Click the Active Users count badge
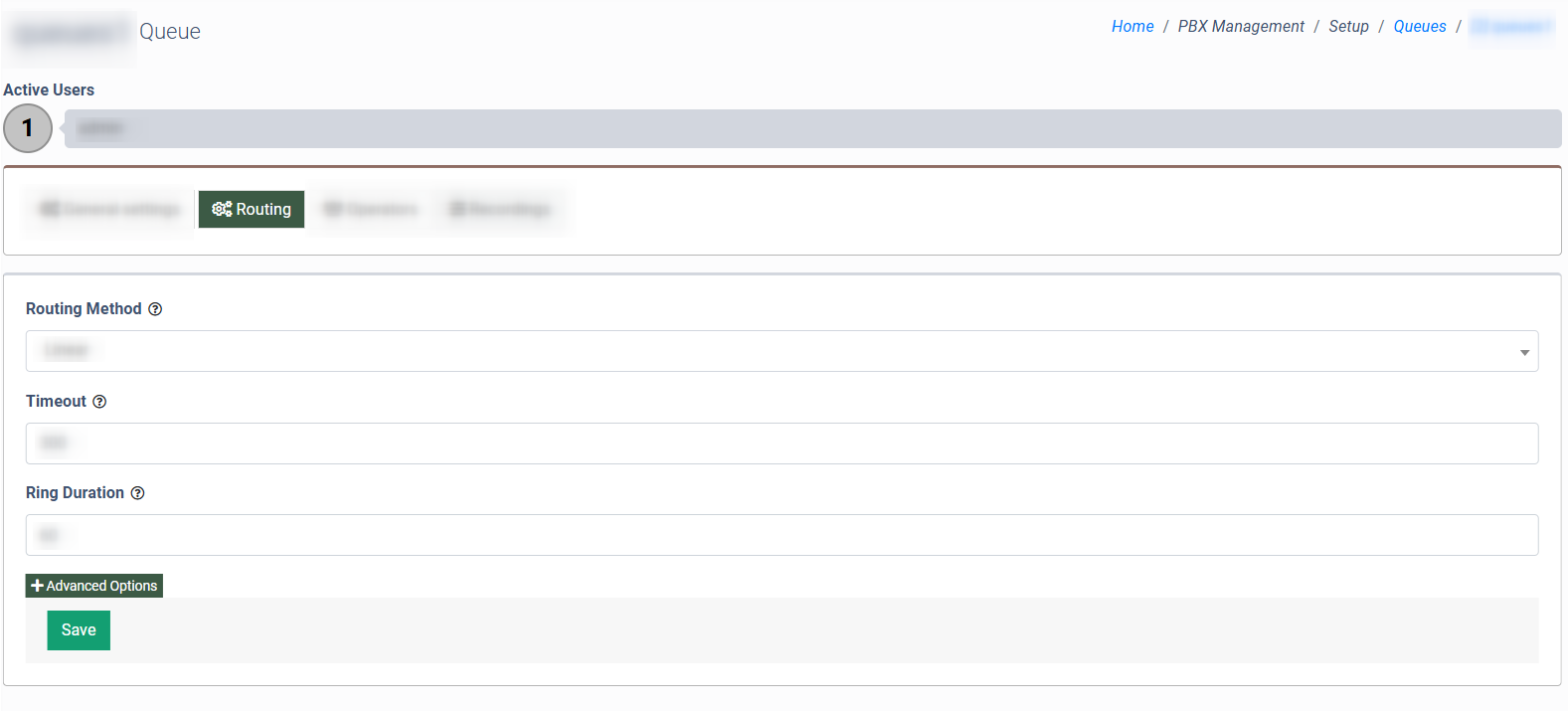Image resolution: width=1568 pixels, height=711 pixels. point(28,128)
